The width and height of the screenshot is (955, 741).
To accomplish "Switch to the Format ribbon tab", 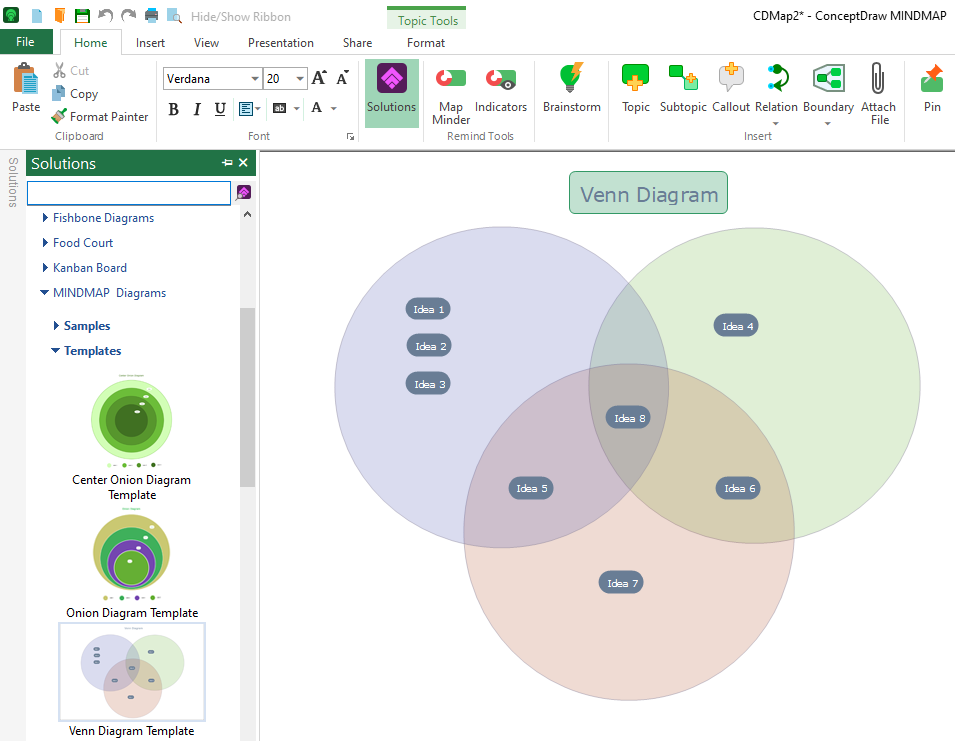I will tap(426, 43).
